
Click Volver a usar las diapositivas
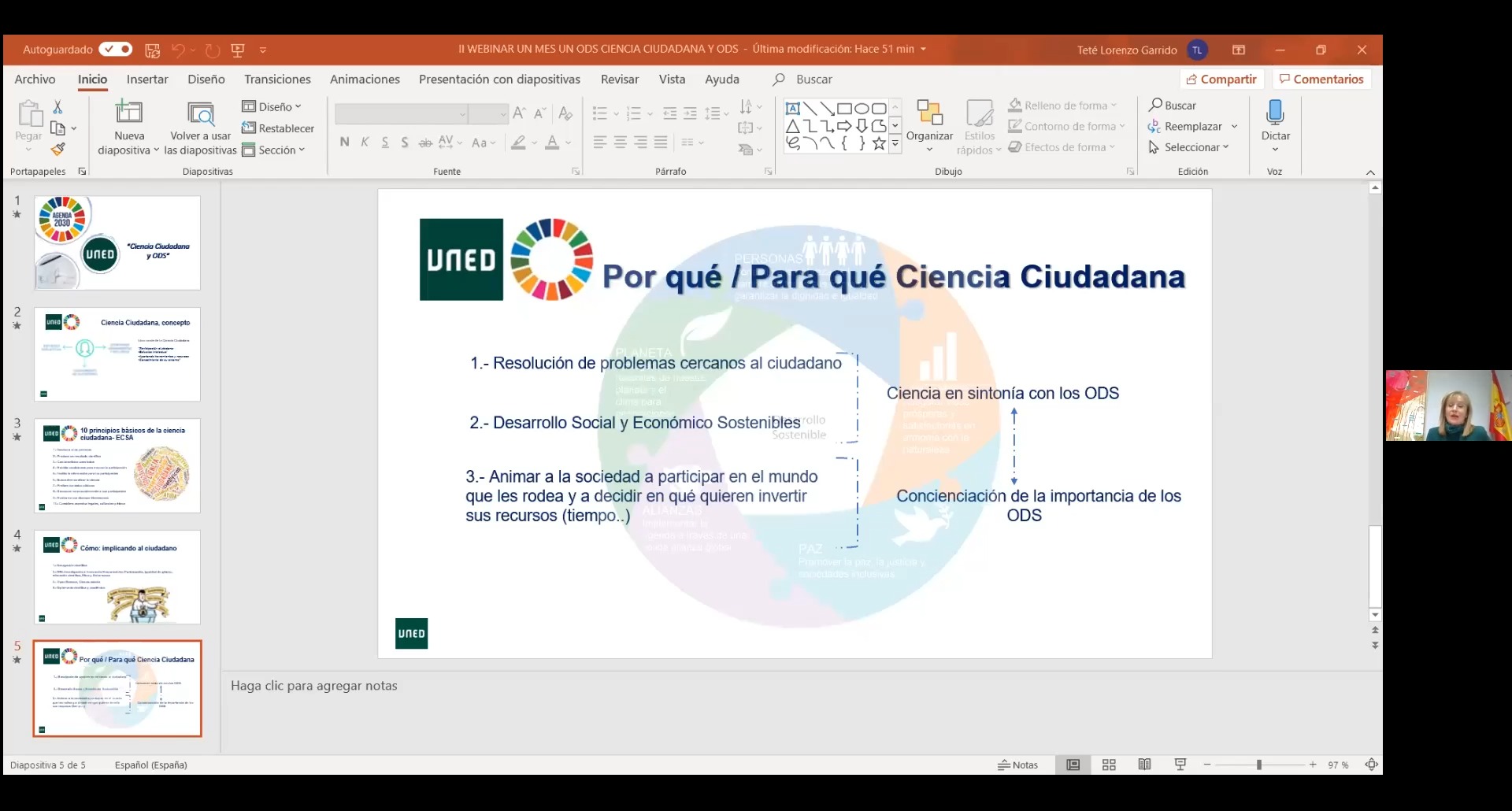(x=201, y=128)
